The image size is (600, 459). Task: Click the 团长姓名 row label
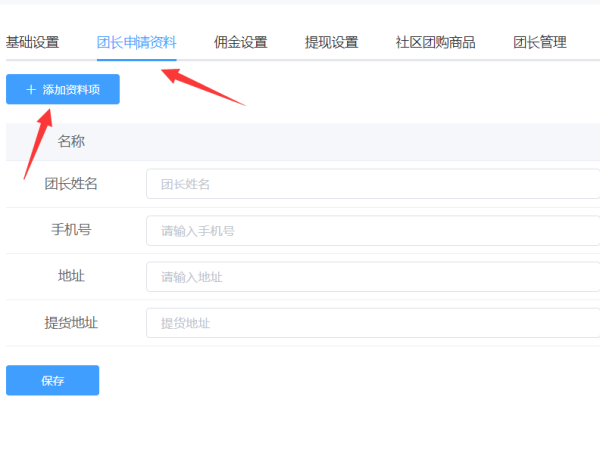71,184
